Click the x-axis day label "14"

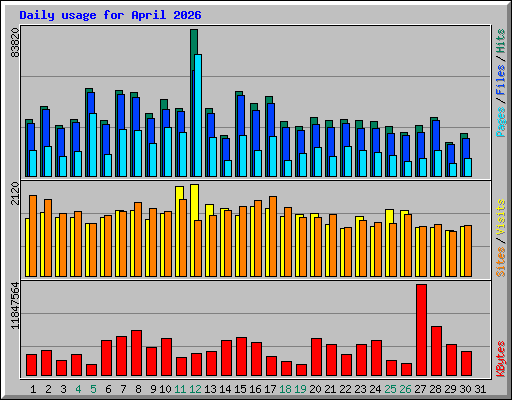225,389
